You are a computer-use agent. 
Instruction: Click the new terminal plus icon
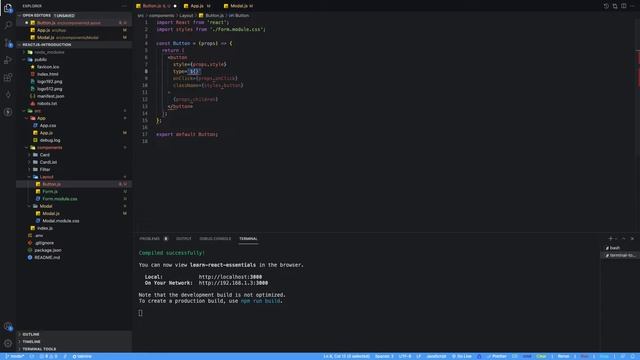pos(611,238)
